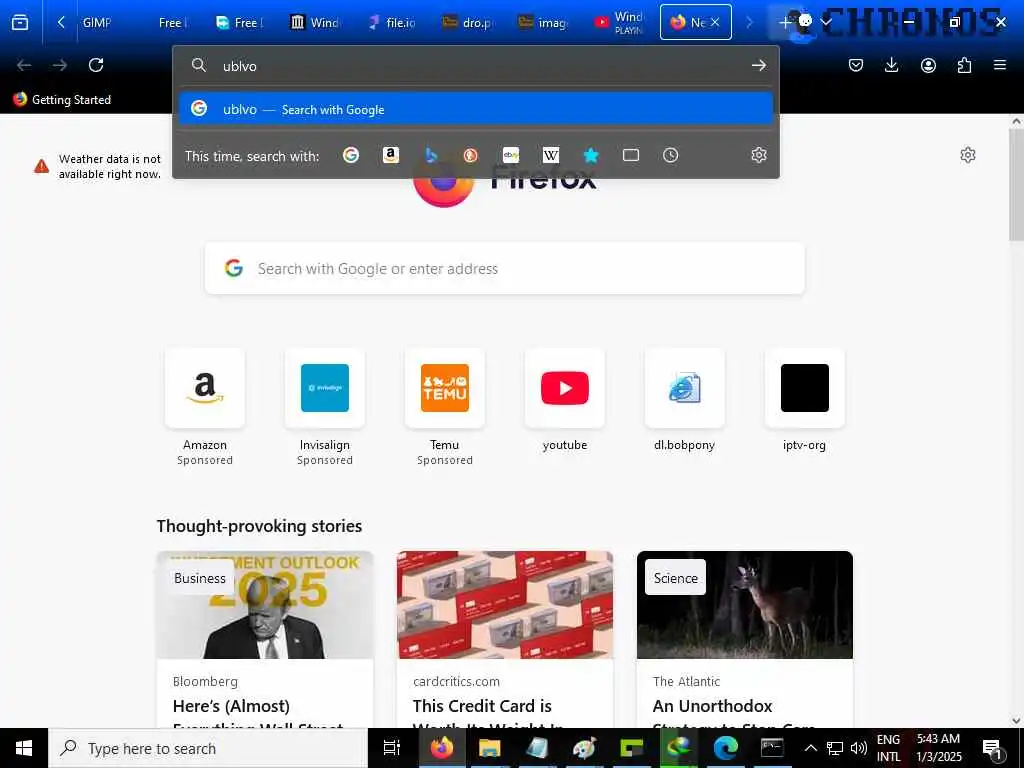The image size is (1024, 768).
Task: Search this time with eBay icon
Action: click(511, 155)
